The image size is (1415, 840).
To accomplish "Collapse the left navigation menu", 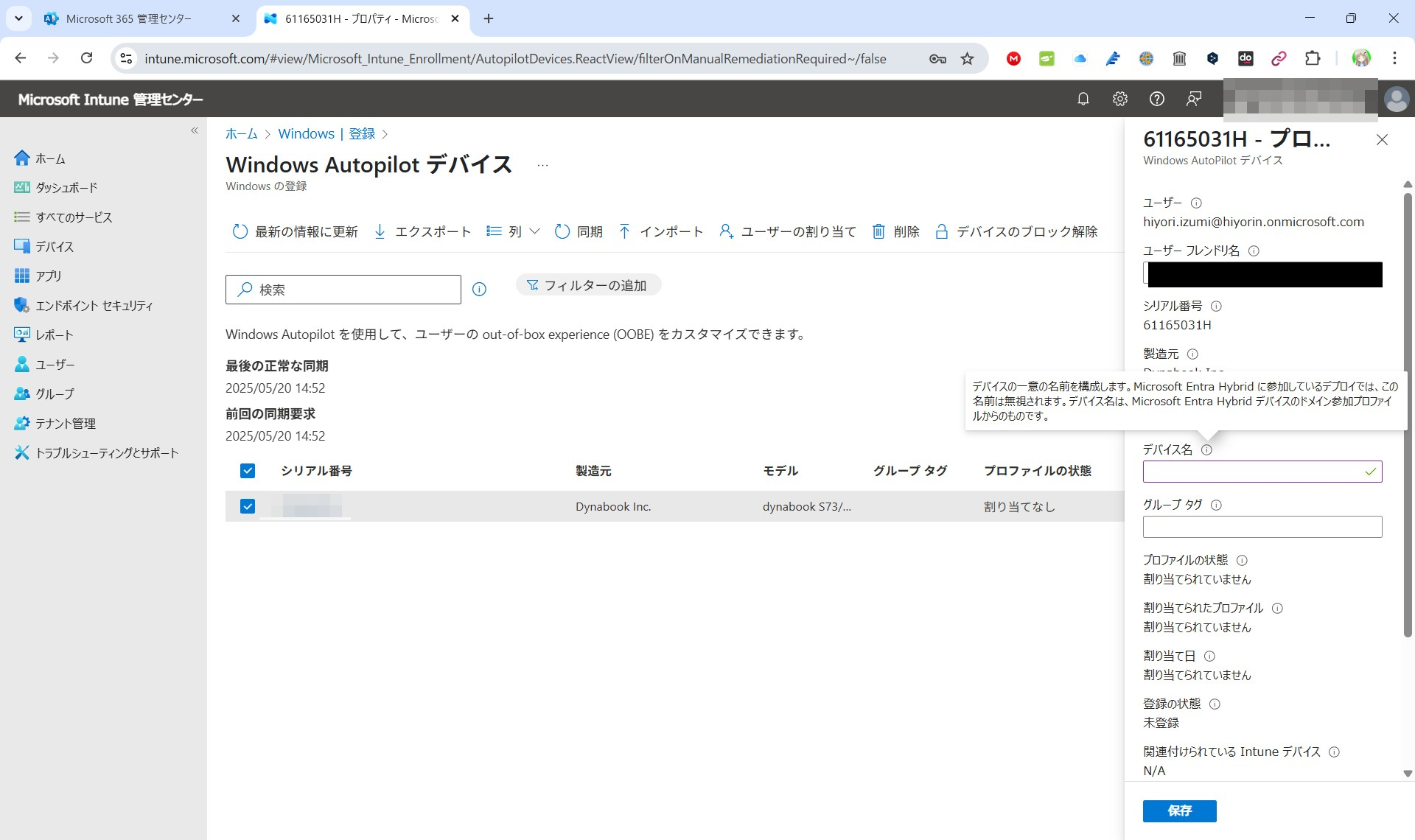I will pos(195,130).
